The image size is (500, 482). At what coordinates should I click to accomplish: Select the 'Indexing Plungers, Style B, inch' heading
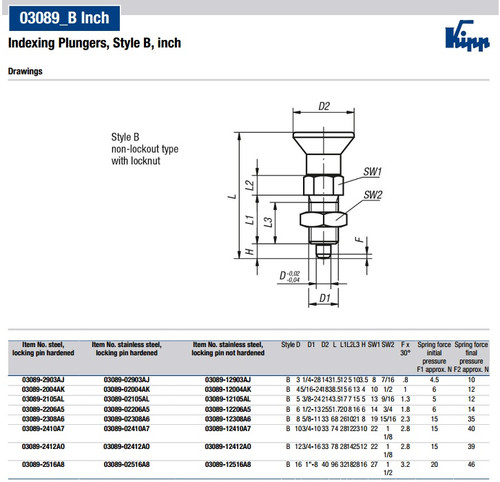coord(95,43)
